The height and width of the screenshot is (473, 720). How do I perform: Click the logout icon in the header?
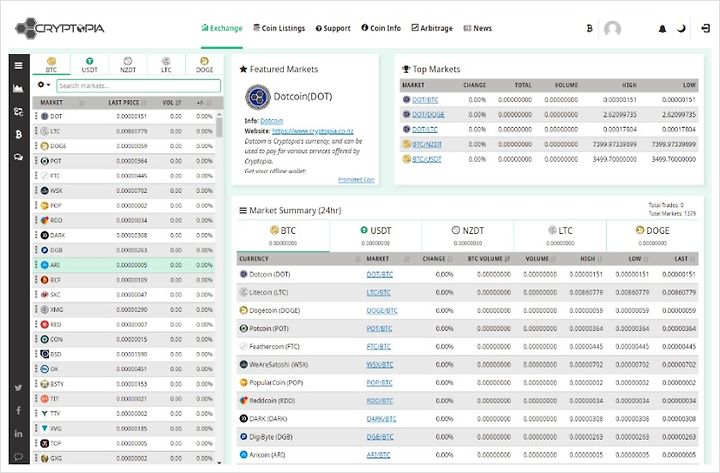pos(706,28)
